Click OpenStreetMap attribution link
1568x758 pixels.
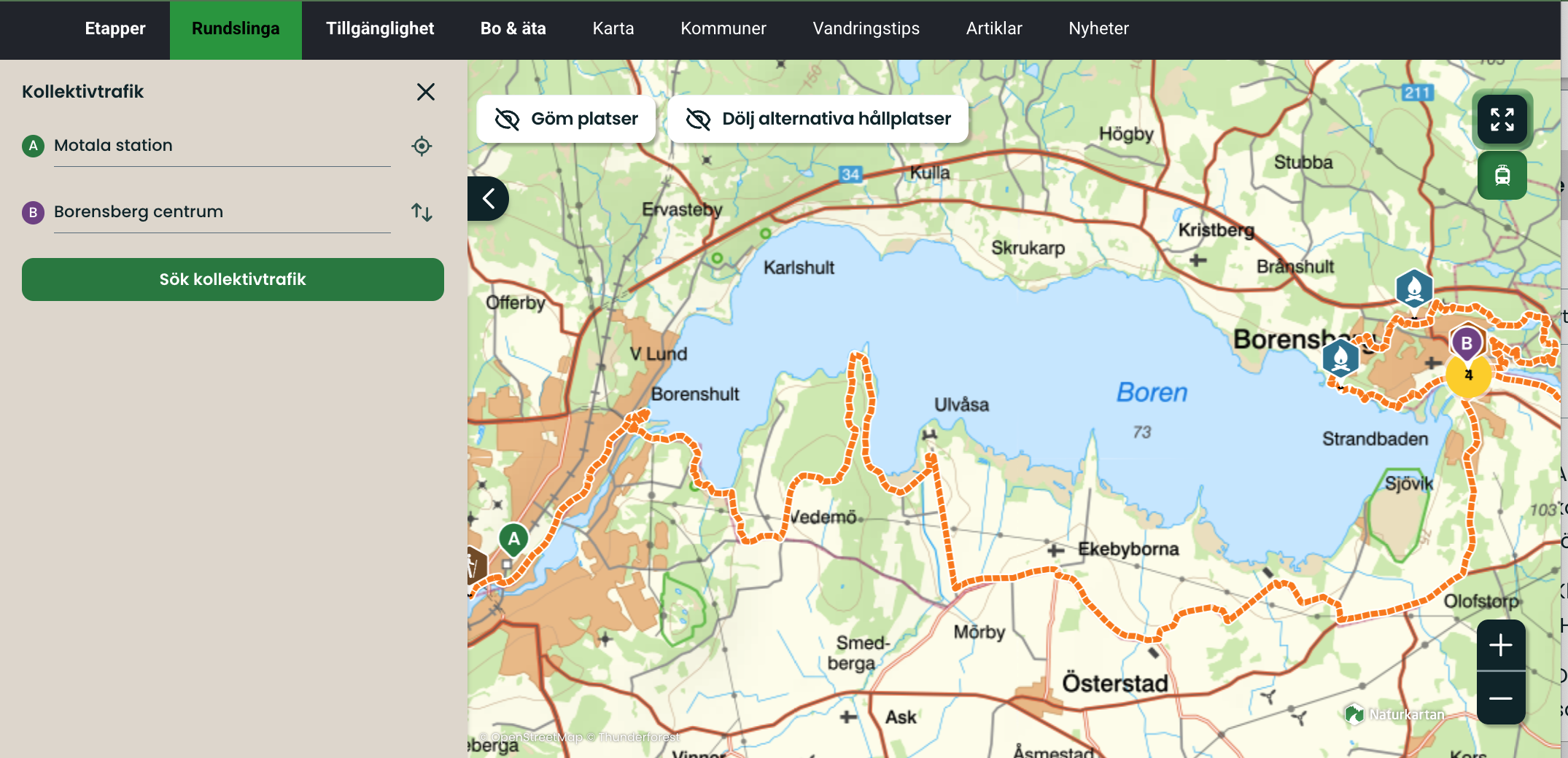536,737
